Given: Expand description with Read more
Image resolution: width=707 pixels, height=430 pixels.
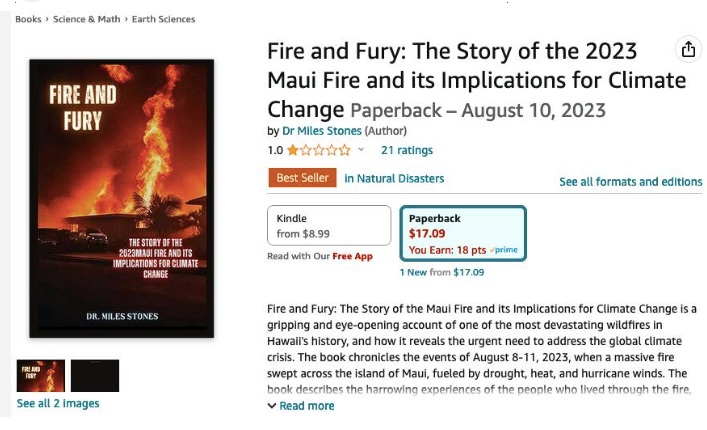Looking at the screenshot, I should click(x=301, y=406).
